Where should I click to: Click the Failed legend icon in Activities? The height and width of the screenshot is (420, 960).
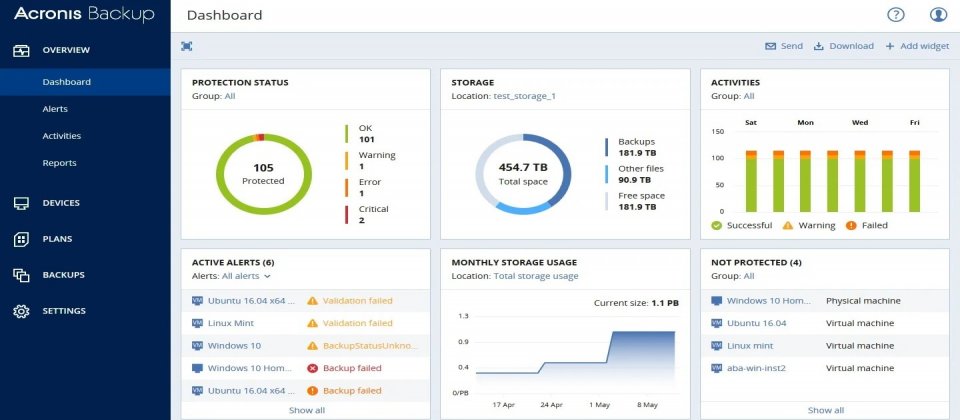pyautogui.click(x=851, y=225)
